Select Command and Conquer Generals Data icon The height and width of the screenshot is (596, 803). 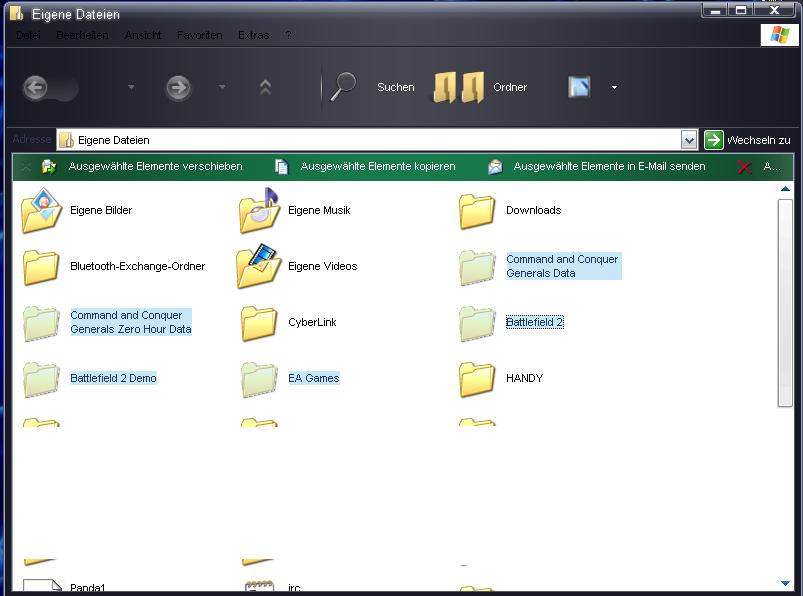coord(477,267)
